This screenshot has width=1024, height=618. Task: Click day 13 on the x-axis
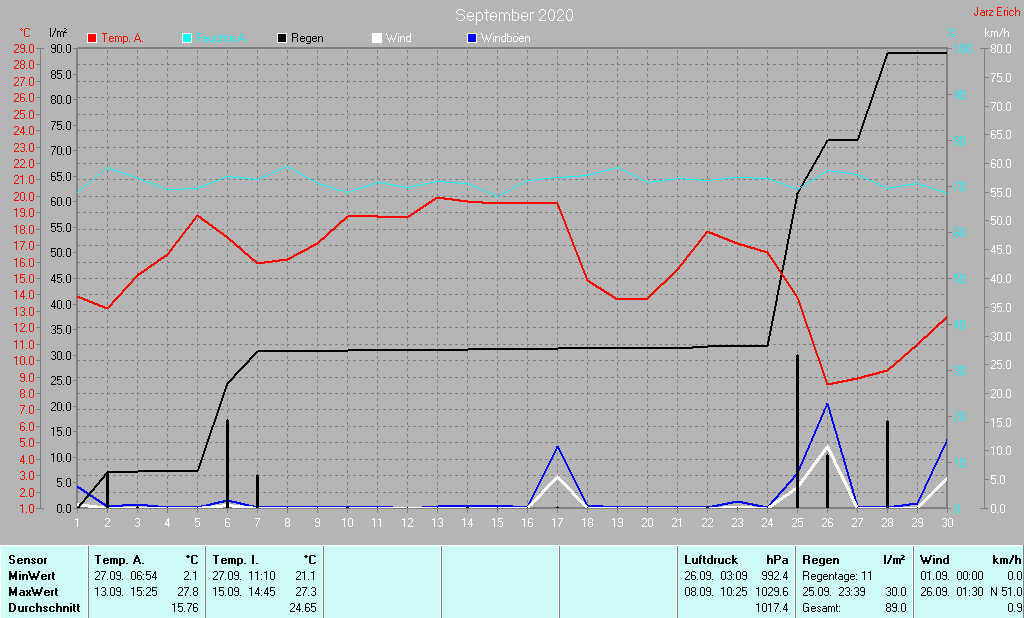point(437,522)
